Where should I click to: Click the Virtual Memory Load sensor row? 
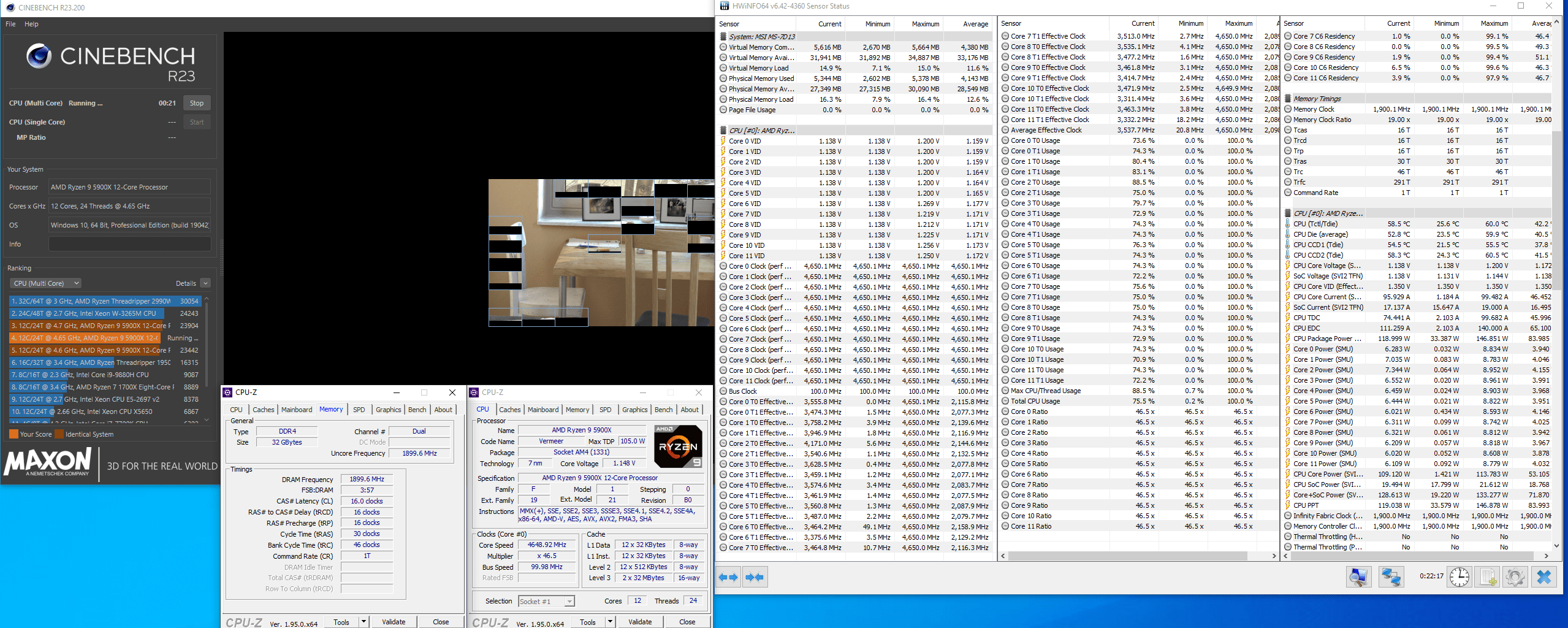click(855, 68)
